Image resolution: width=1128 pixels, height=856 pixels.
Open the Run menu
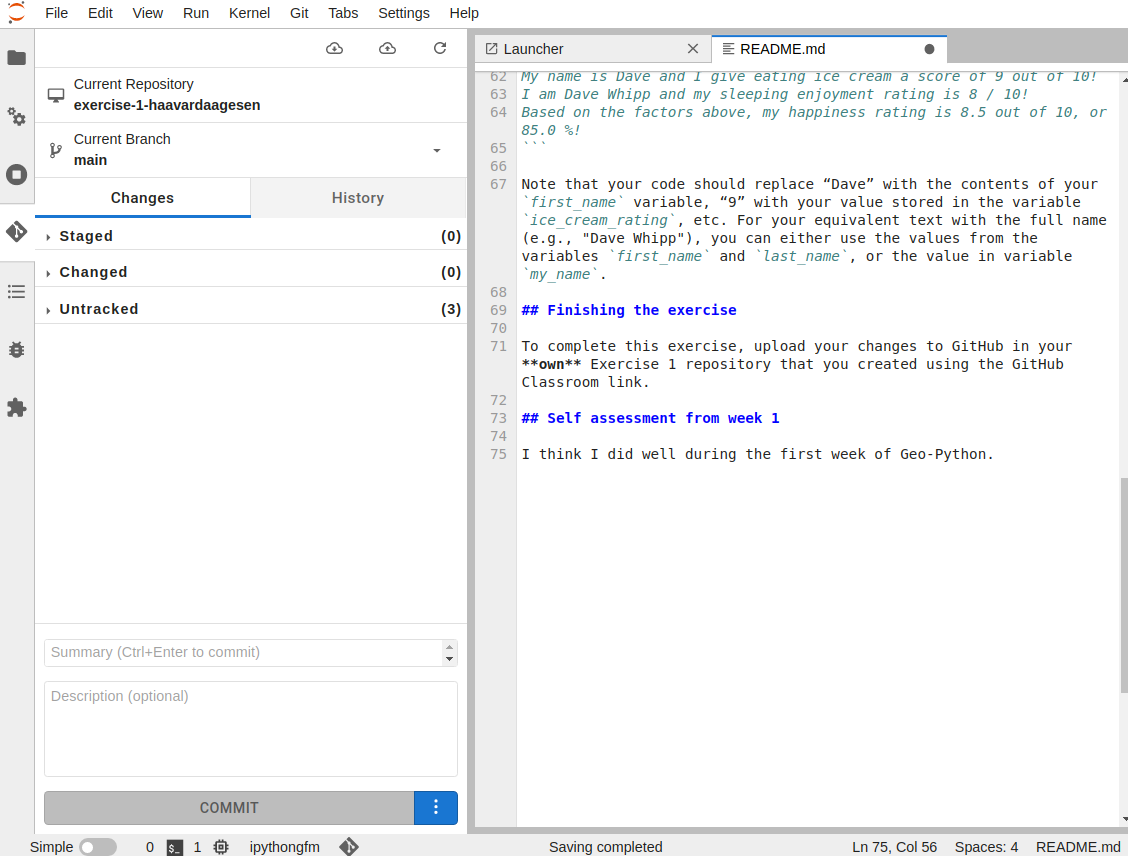coord(196,13)
